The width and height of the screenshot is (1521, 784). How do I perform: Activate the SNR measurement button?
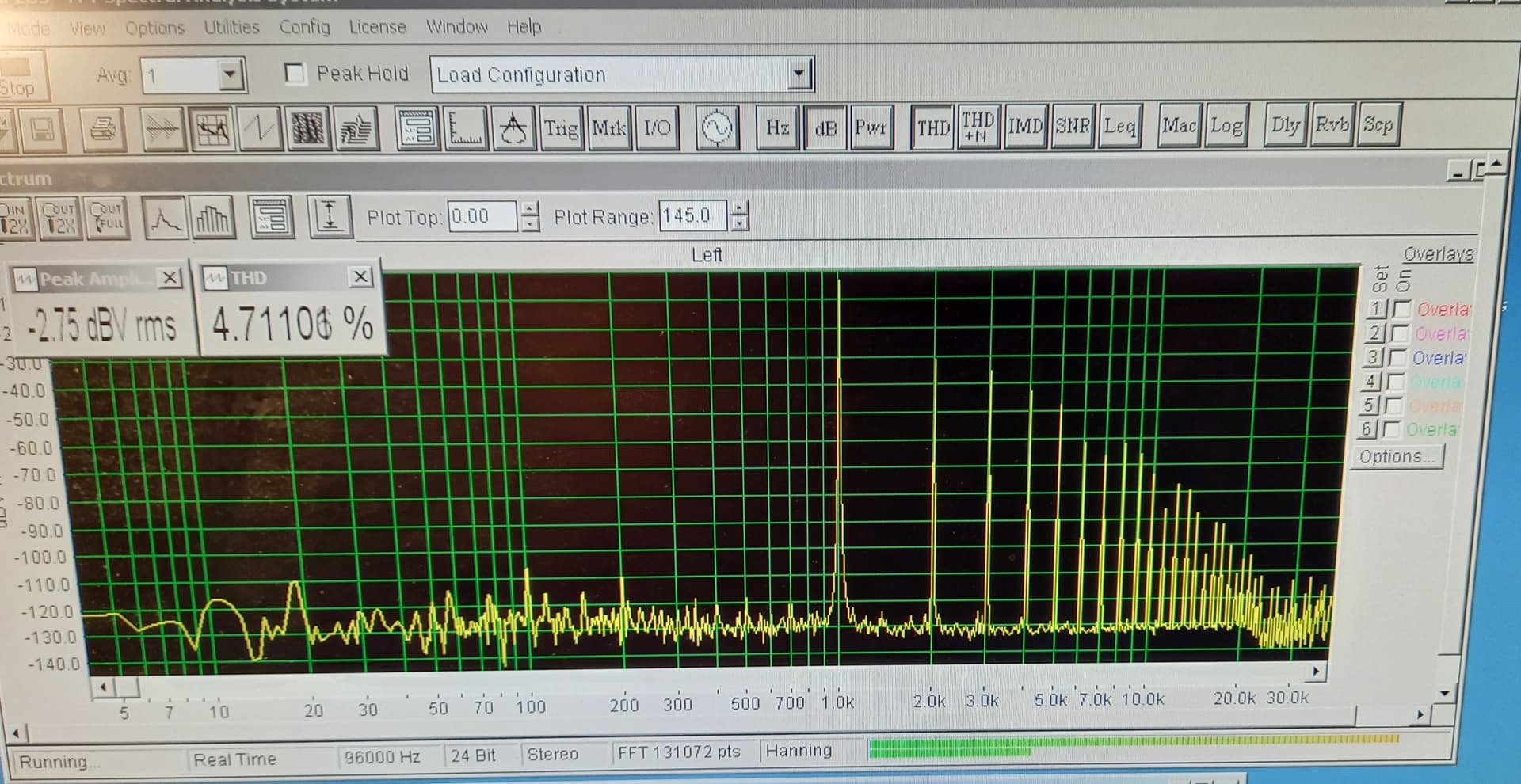point(1072,126)
